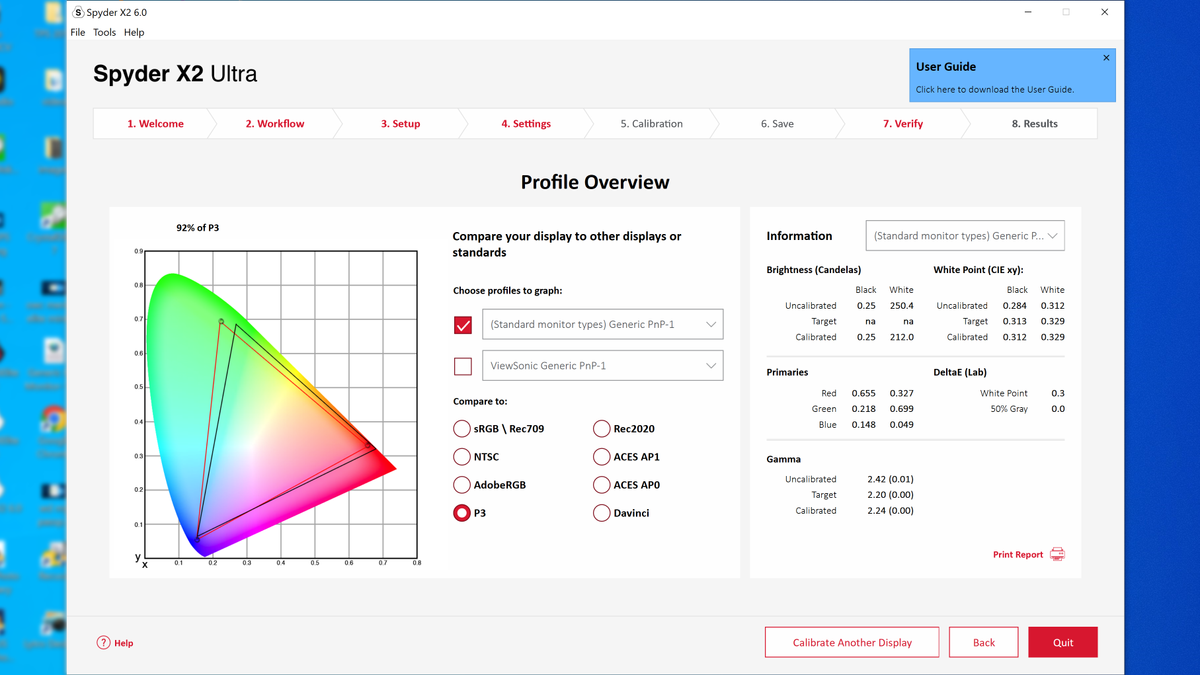Click the Spyder X2 title bar logo
The height and width of the screenshot is (675, 1200).
(x=78, y=12)
